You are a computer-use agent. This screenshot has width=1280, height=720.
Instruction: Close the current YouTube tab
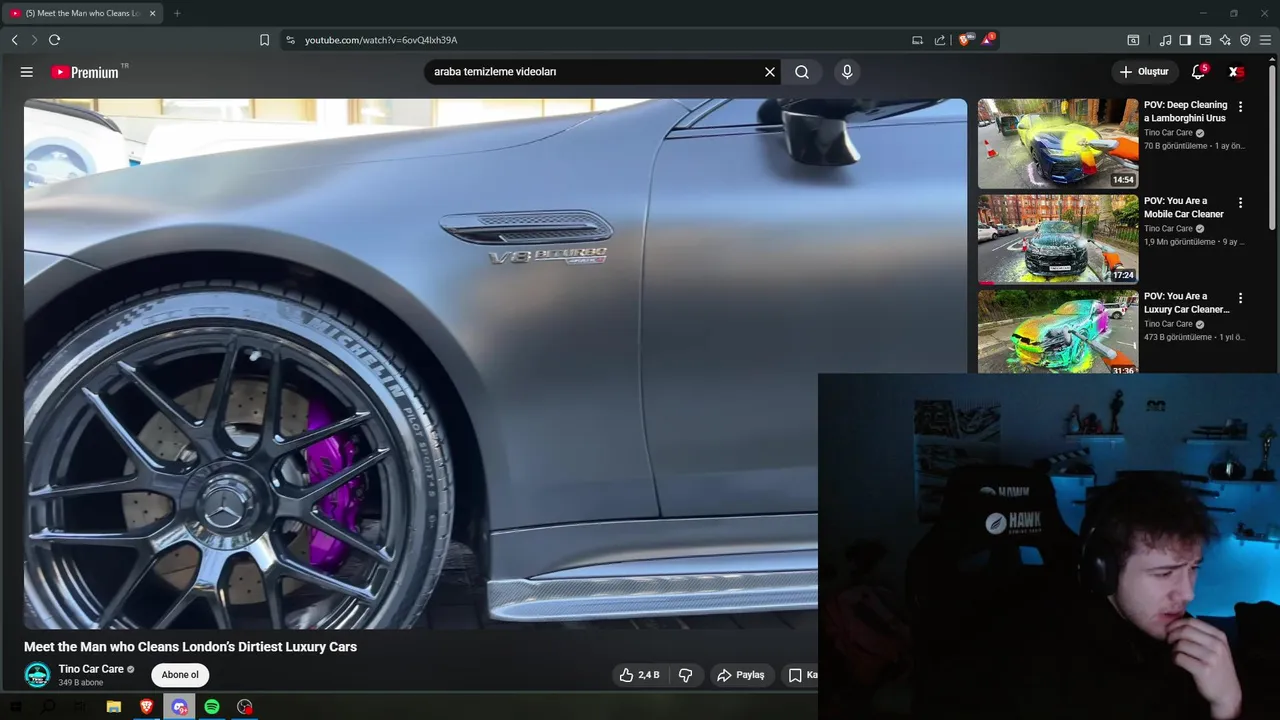(153, 13)
